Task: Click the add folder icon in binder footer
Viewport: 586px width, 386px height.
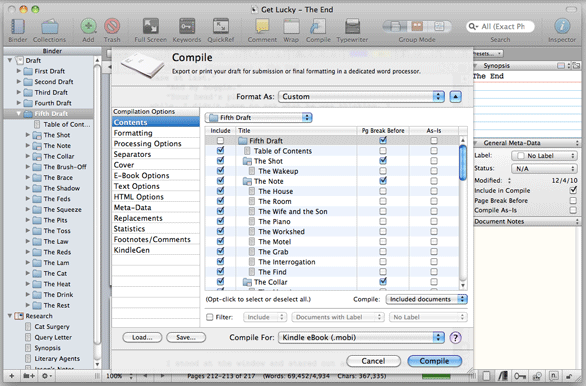Action: coord(29,376)
